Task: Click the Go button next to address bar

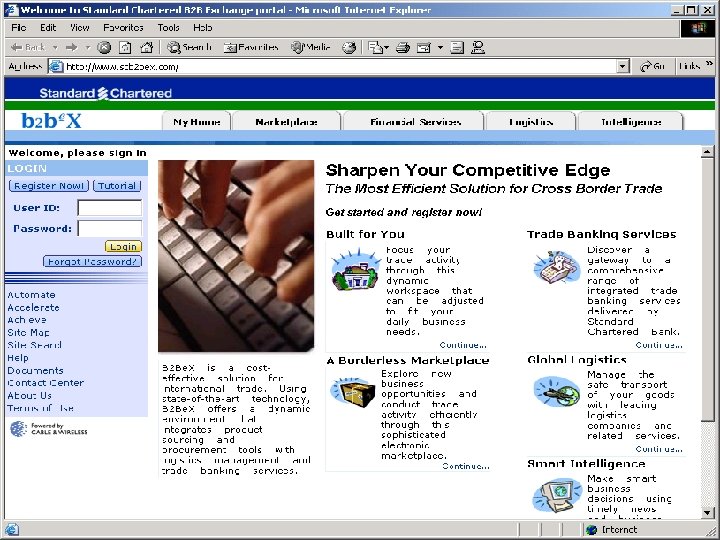Action: (x=652, y=67)
